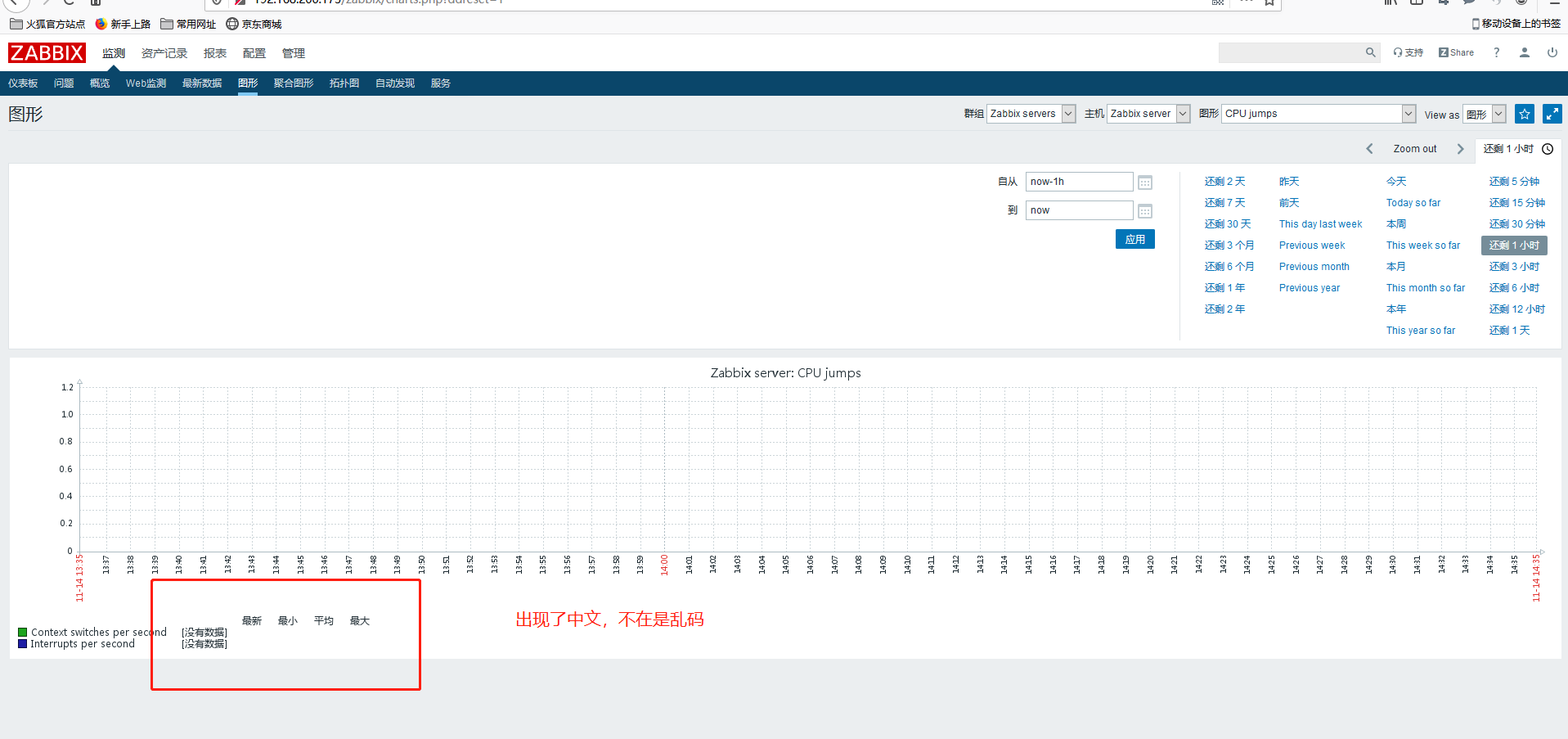Open the 配置 top menu
The height and width of the screenshot is (739, 1568).
[x=254, y=53]
